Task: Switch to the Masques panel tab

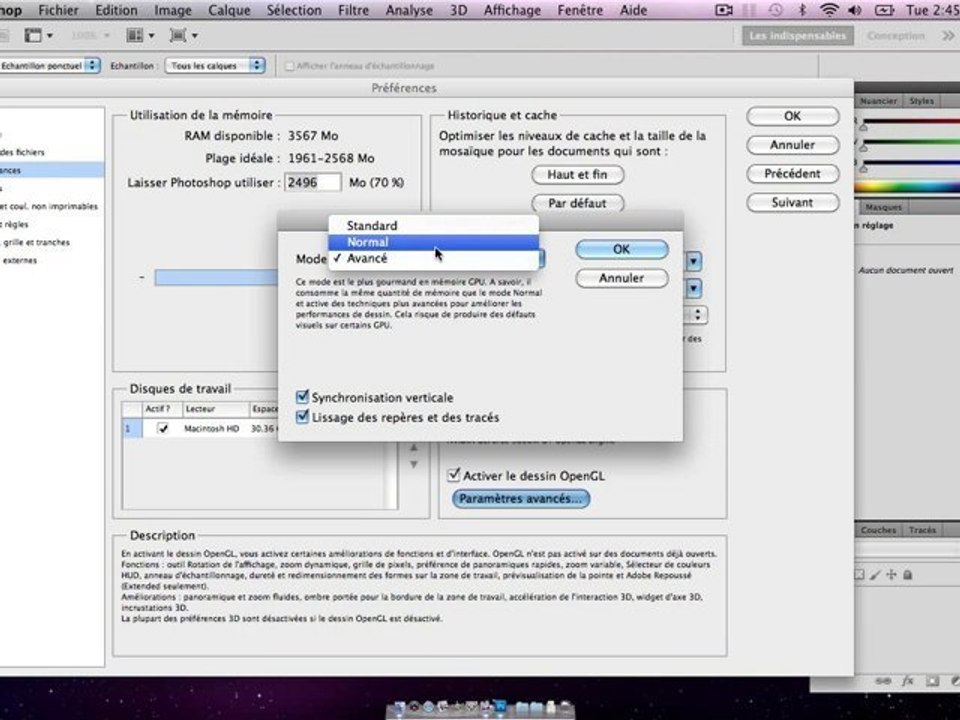Action: [883, 207]
